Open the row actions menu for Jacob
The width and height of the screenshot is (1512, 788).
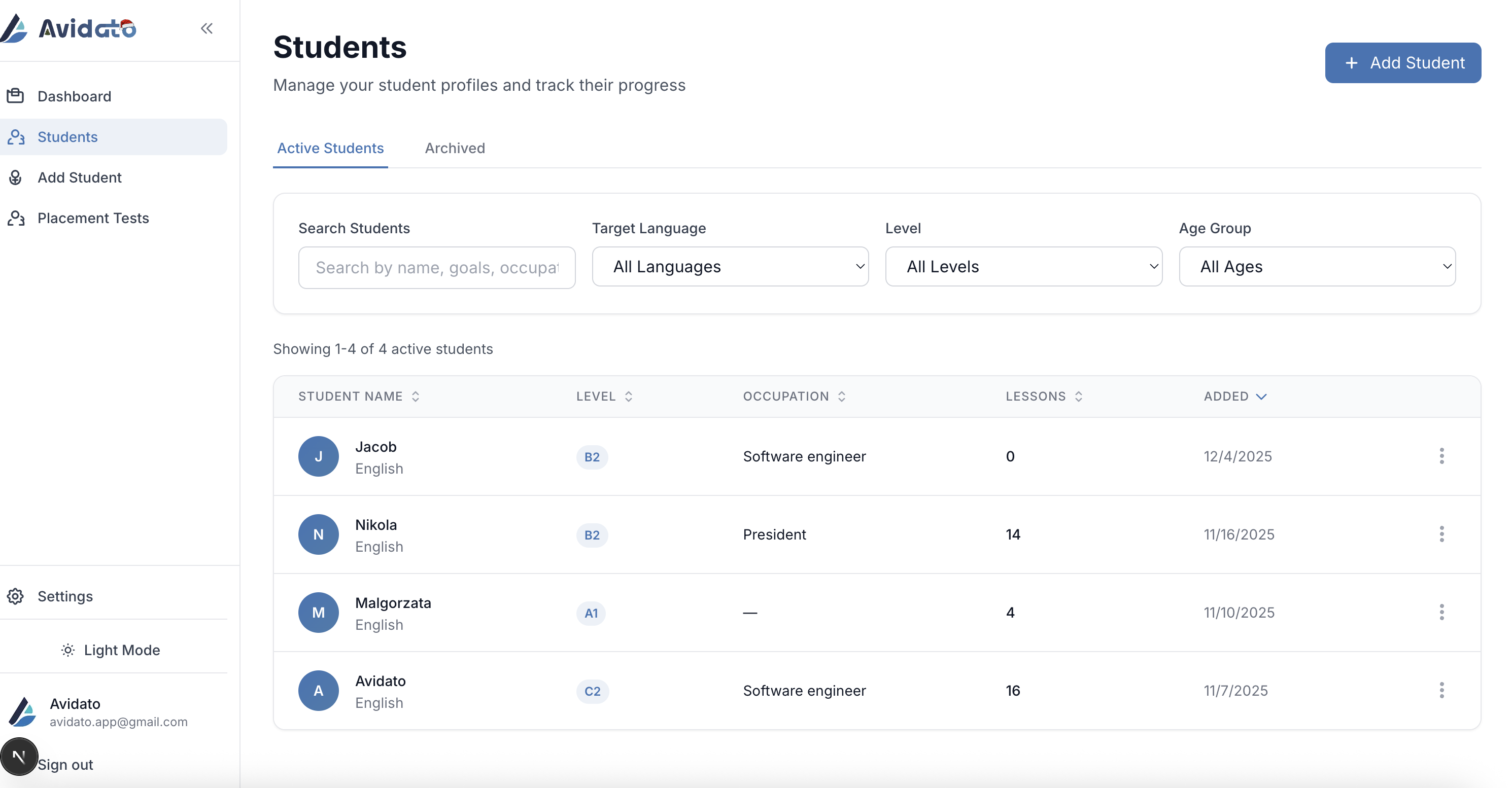click(x=1442, y=456)
